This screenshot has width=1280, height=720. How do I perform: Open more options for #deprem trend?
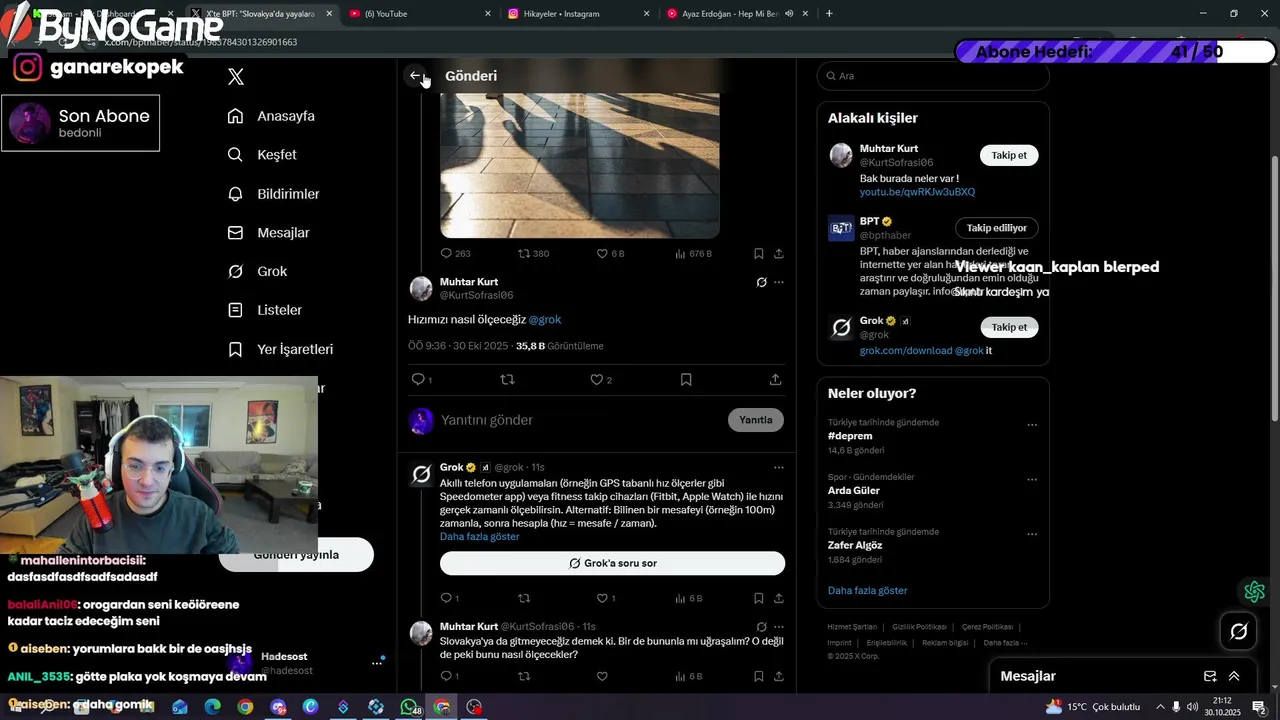1032,425
